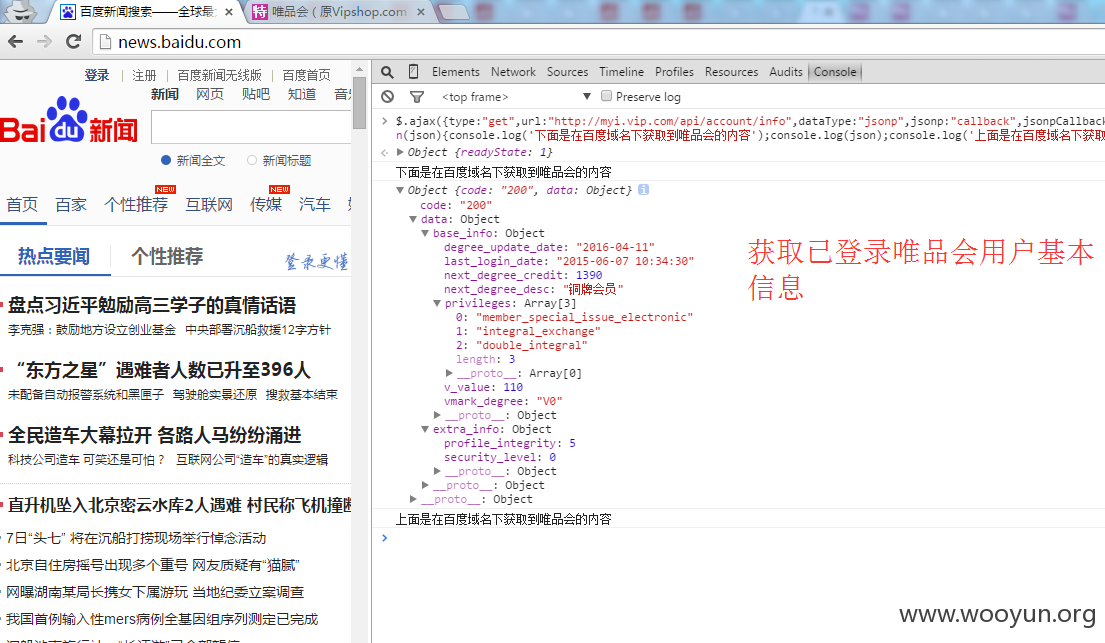Click the page vertical scrollbar thumb
This screenshot has width=1105, height=643.
pyautogui.click(x=359, y=103)
